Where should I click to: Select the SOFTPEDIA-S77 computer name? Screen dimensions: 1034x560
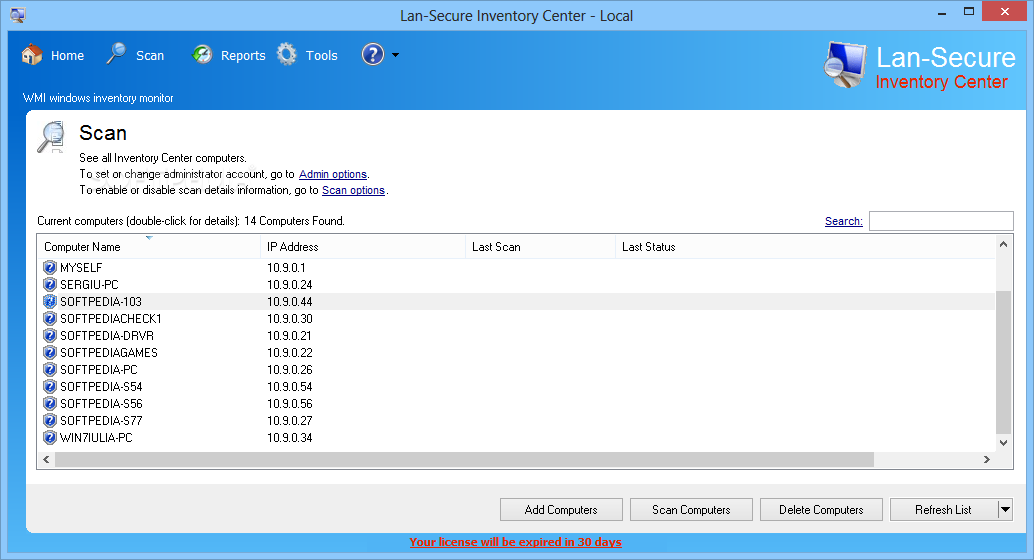click(101, 420)
